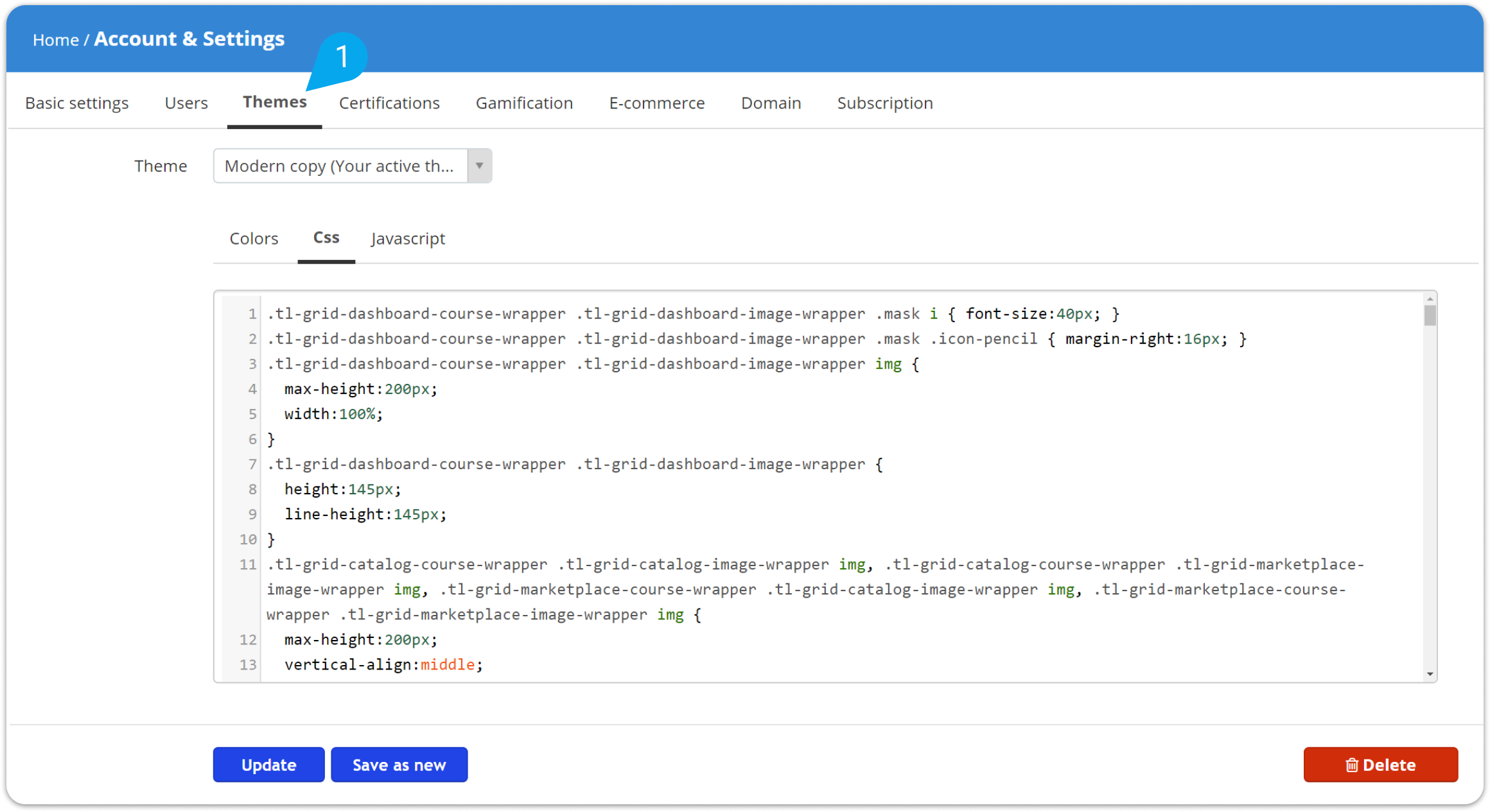This screenshot has width=1490, height=812.
Task: Click the red Delete button
Action: pyautogui.click(x=1380, y=764)
